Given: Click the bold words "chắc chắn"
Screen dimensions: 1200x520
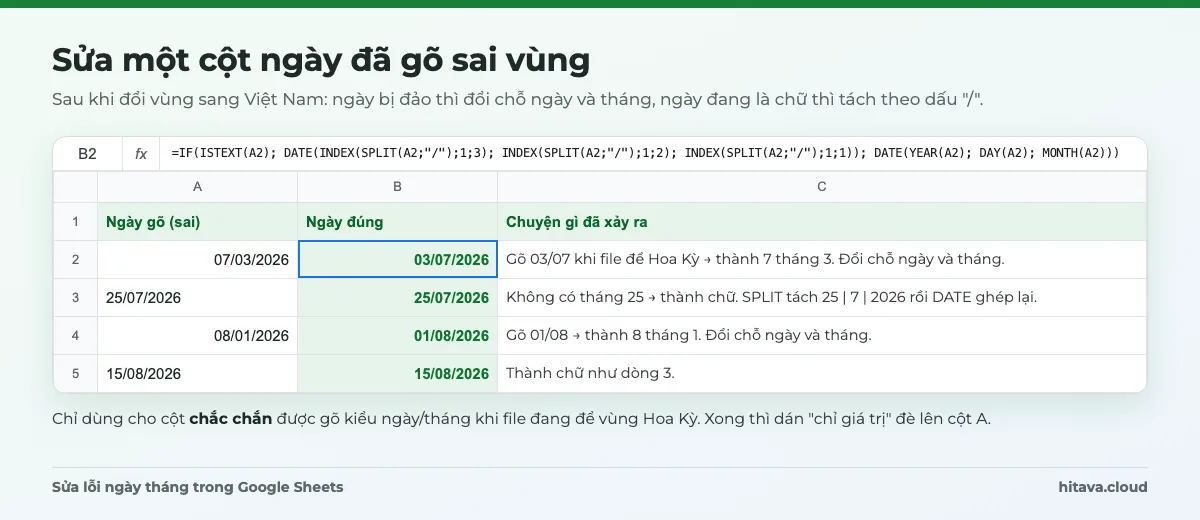Looking at the screenshot, I should pyautogui.click(x=231, y=419).
